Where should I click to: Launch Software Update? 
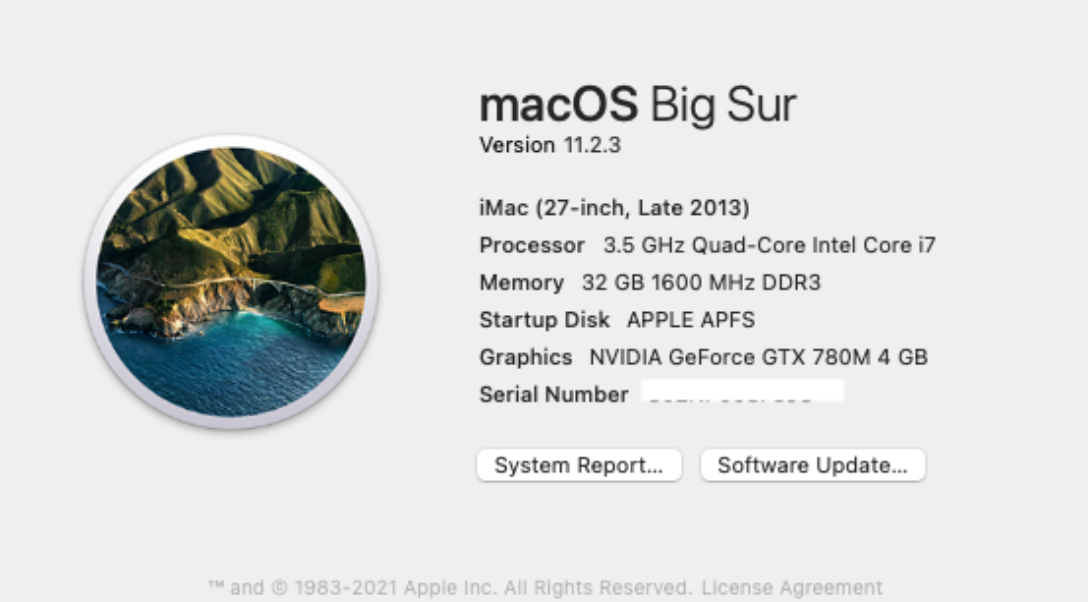(x=812, y=465)
